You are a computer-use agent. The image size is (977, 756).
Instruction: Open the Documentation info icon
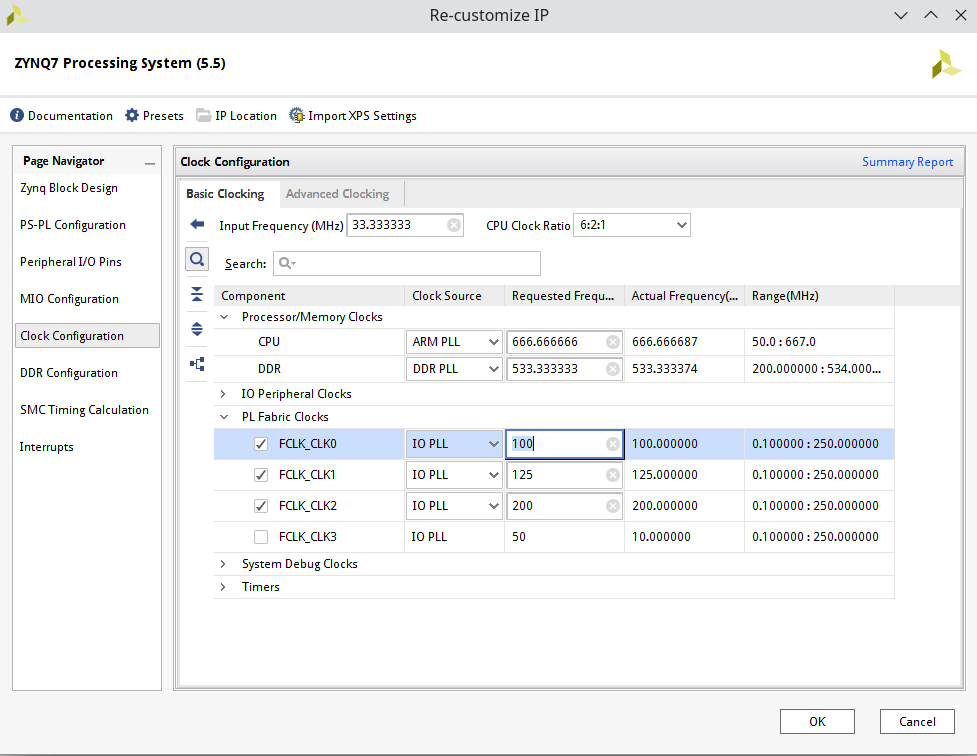point(17,115)
